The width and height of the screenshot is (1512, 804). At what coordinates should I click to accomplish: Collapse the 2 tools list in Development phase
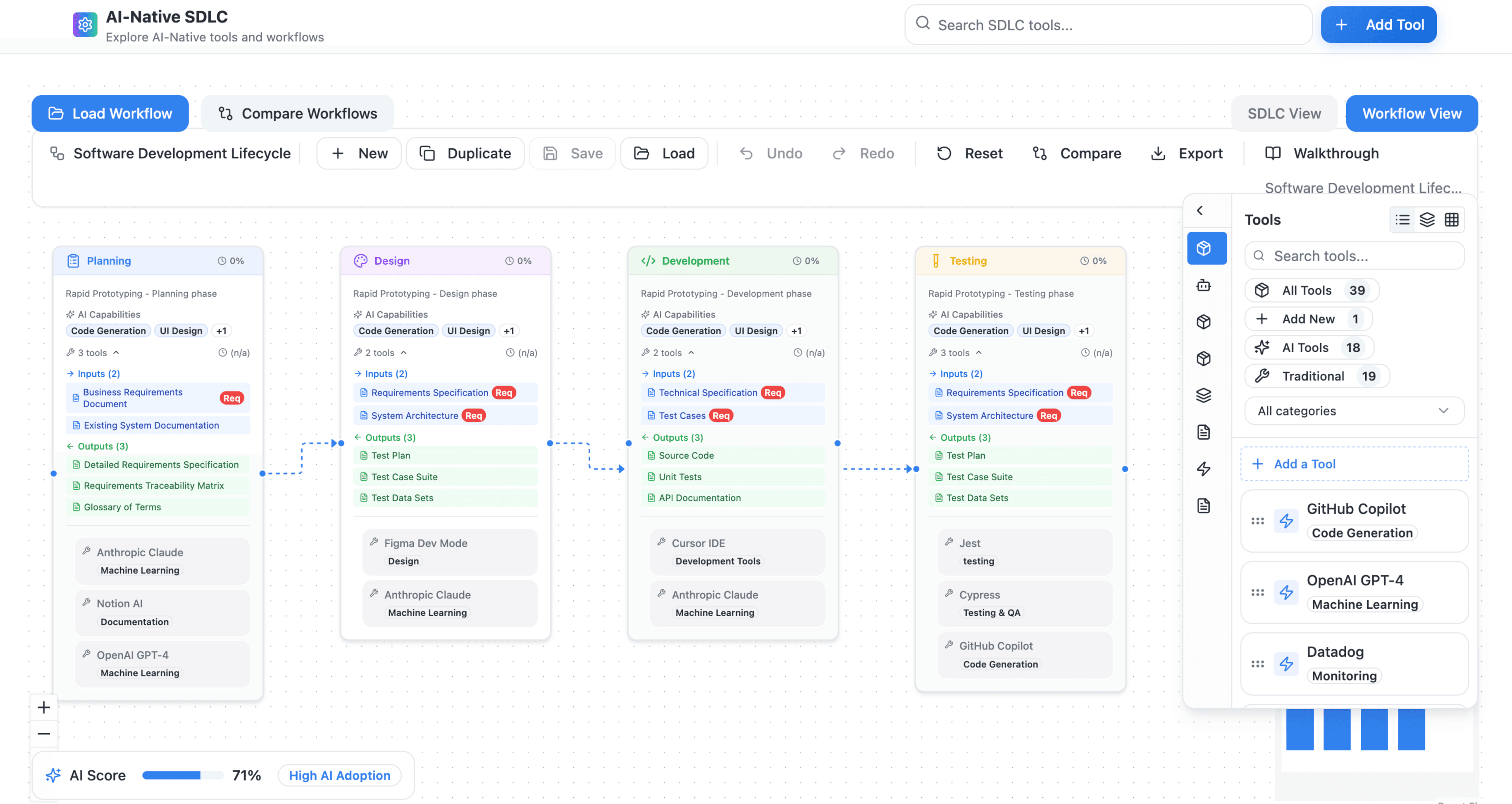pos(691,353)
